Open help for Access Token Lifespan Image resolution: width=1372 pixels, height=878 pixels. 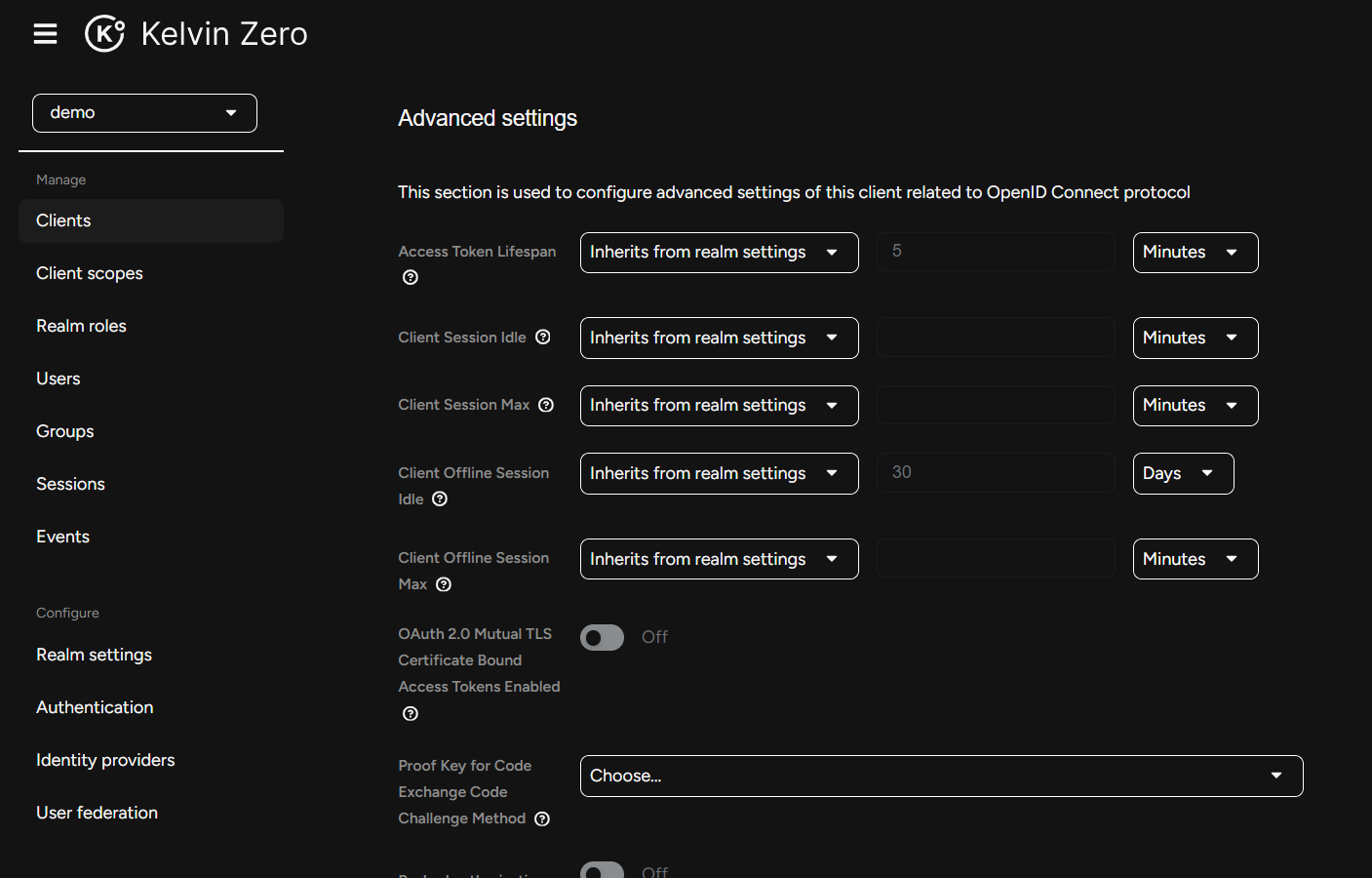coord(410,277)
